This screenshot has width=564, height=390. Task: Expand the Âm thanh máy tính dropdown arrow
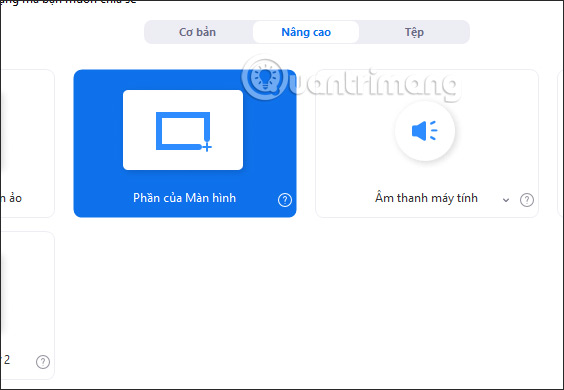506,200
